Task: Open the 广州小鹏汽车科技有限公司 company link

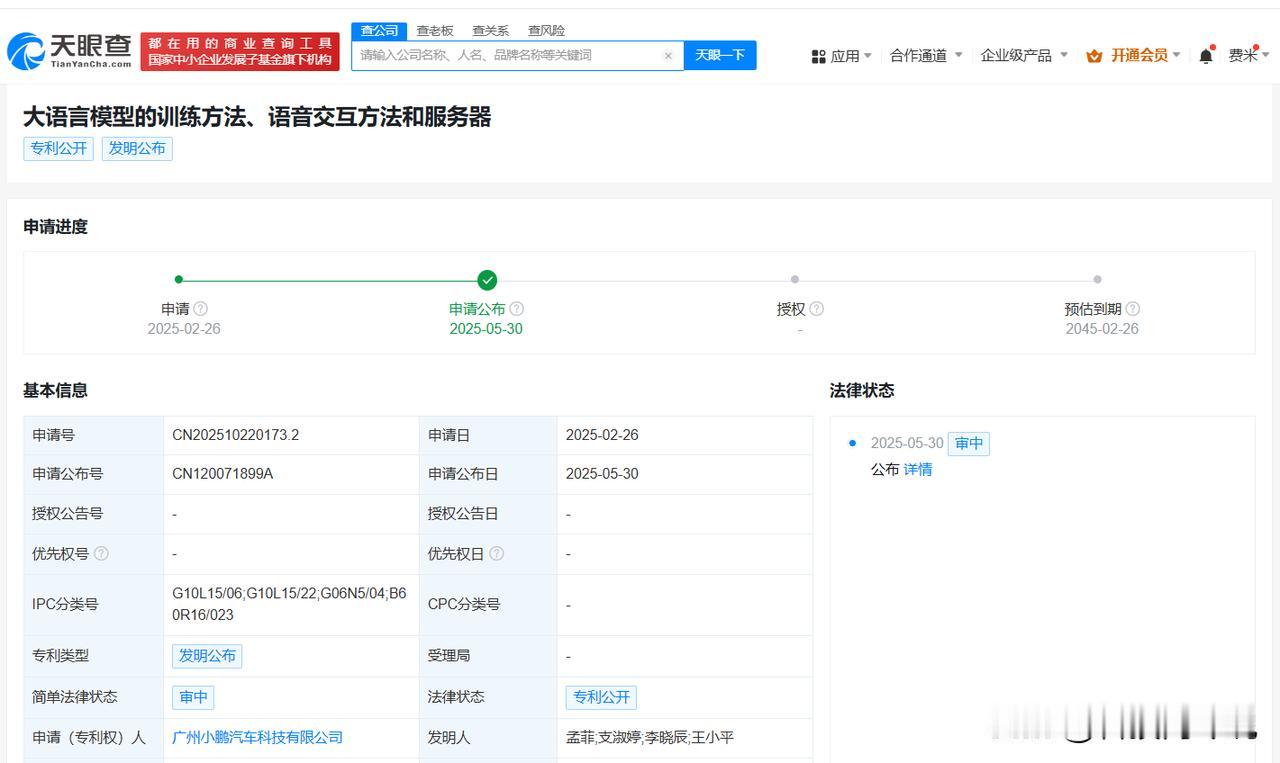Action: 257,737
